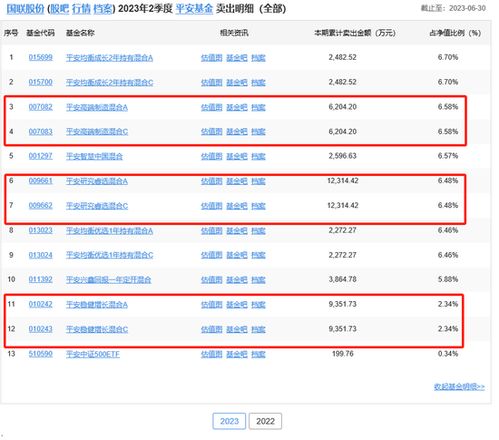View 估值图 for fund 011392
This screenshot has width=499, height=440.
coord(212,280)
